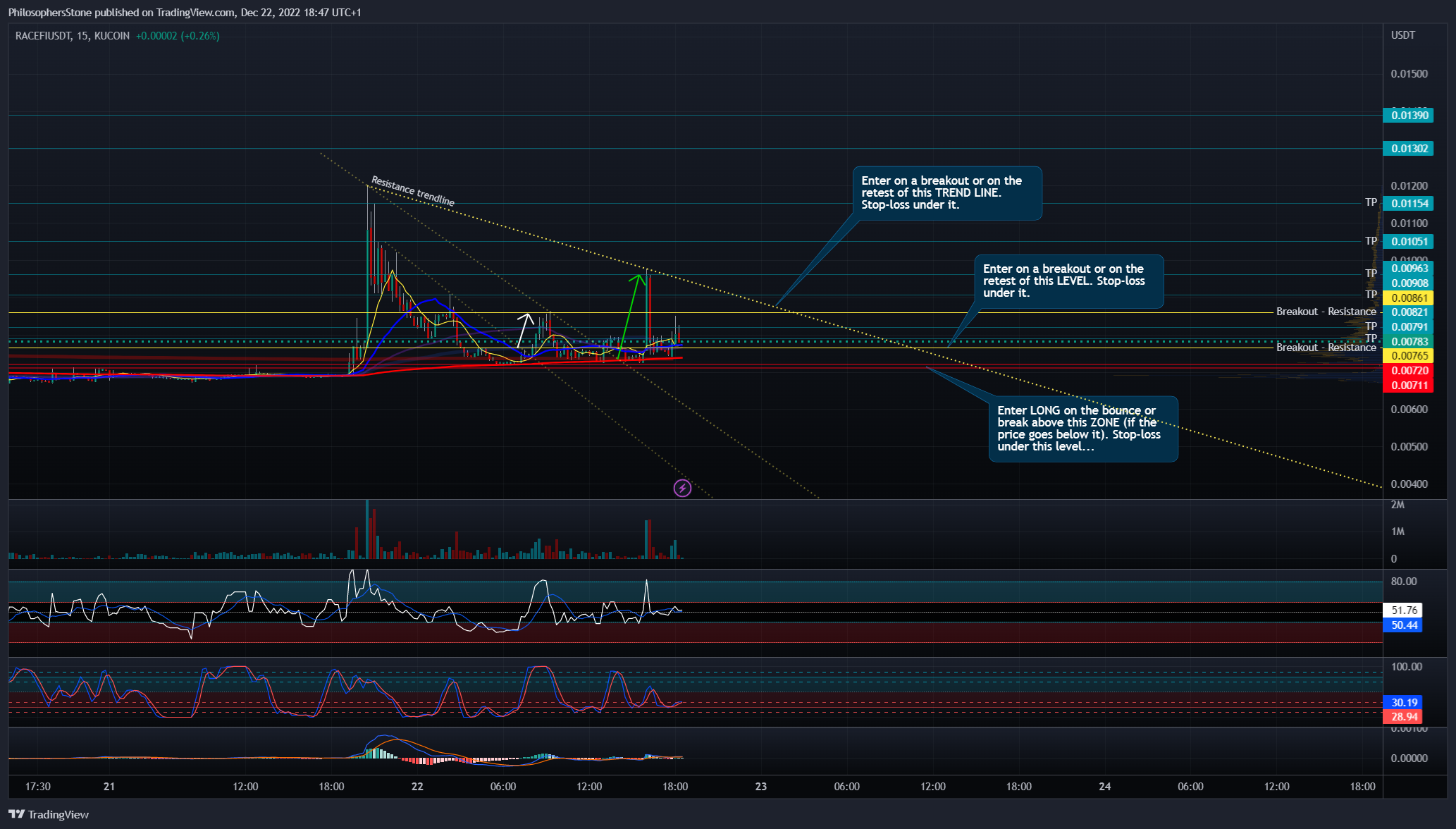This screenshot has width=1456, height=829.
Task: Click the 0.01390 price label
Action: 1408,116
